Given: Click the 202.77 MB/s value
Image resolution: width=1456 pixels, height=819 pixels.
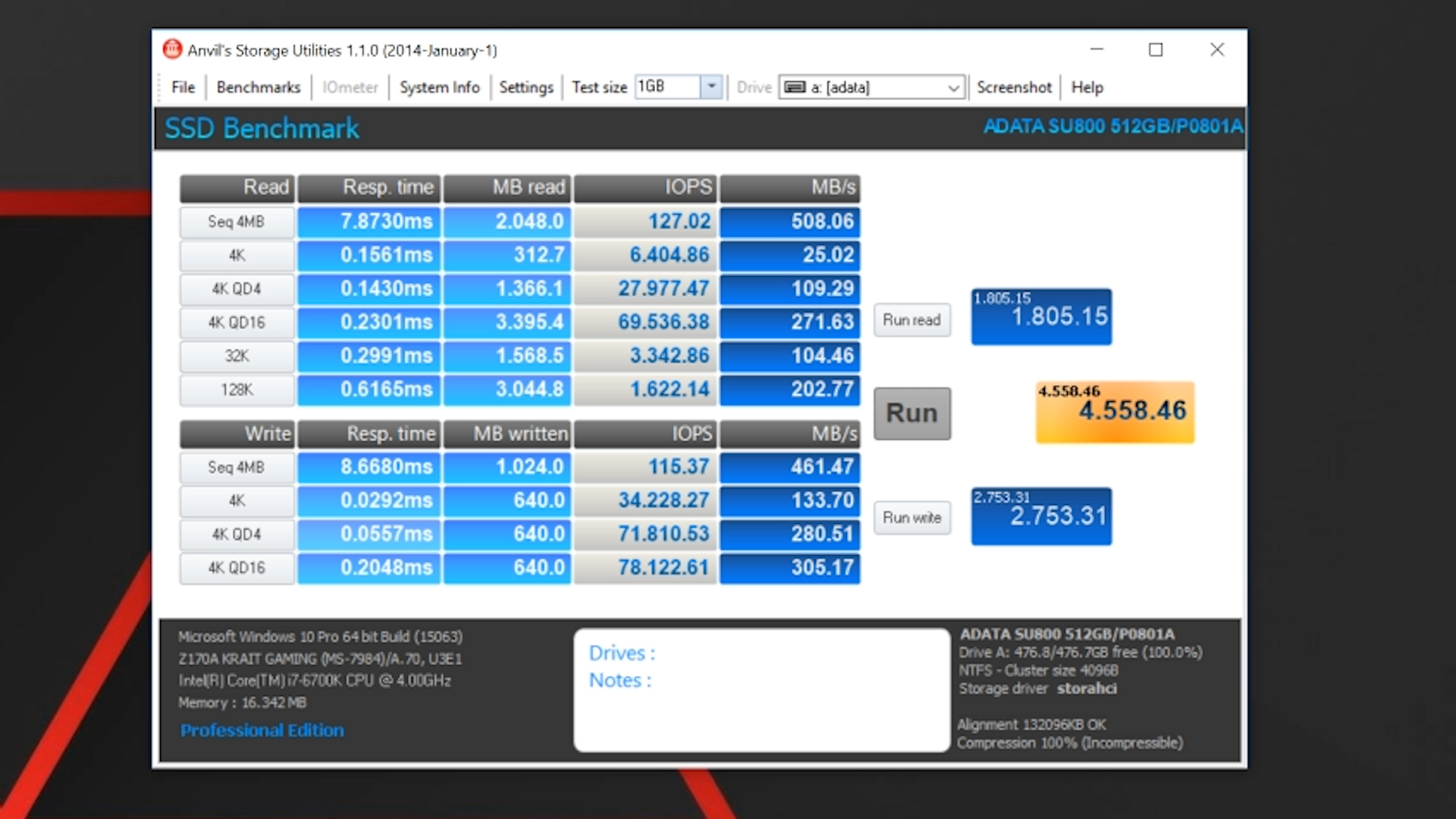Looking at the screenshot, I should pyautogui.click(x=790, y=390).
